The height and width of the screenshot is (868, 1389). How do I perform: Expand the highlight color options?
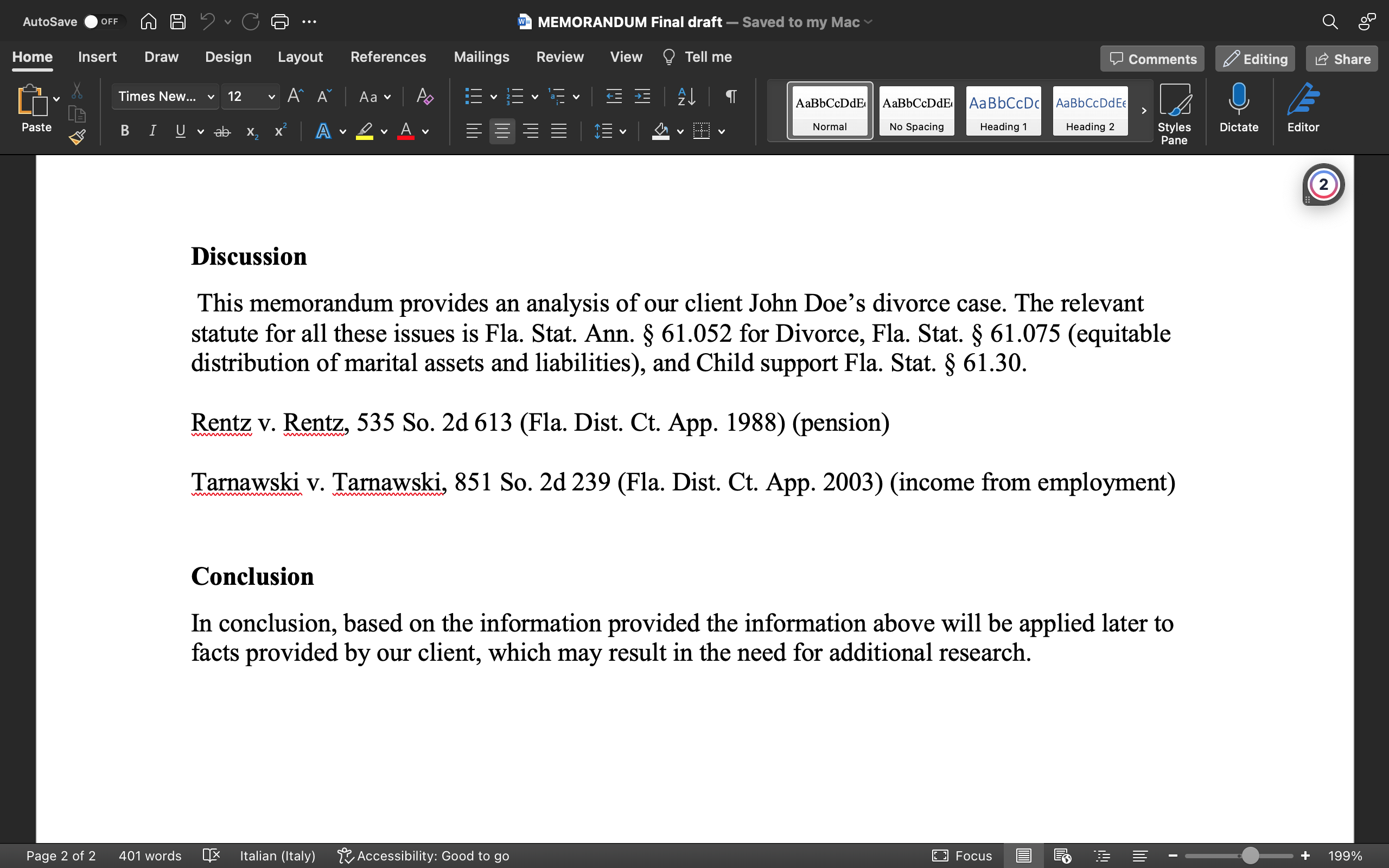click(x=384, y=131)
